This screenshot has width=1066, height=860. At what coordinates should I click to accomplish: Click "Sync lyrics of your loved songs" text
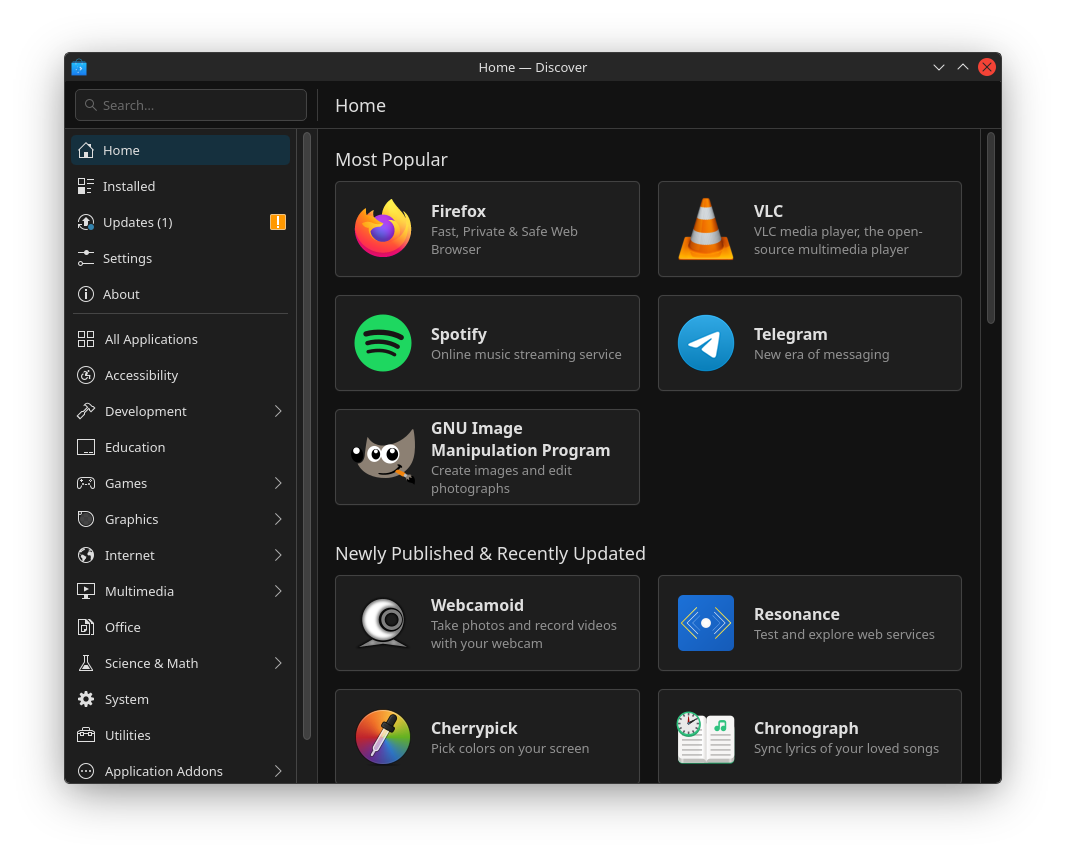click(x=846, y=749)
